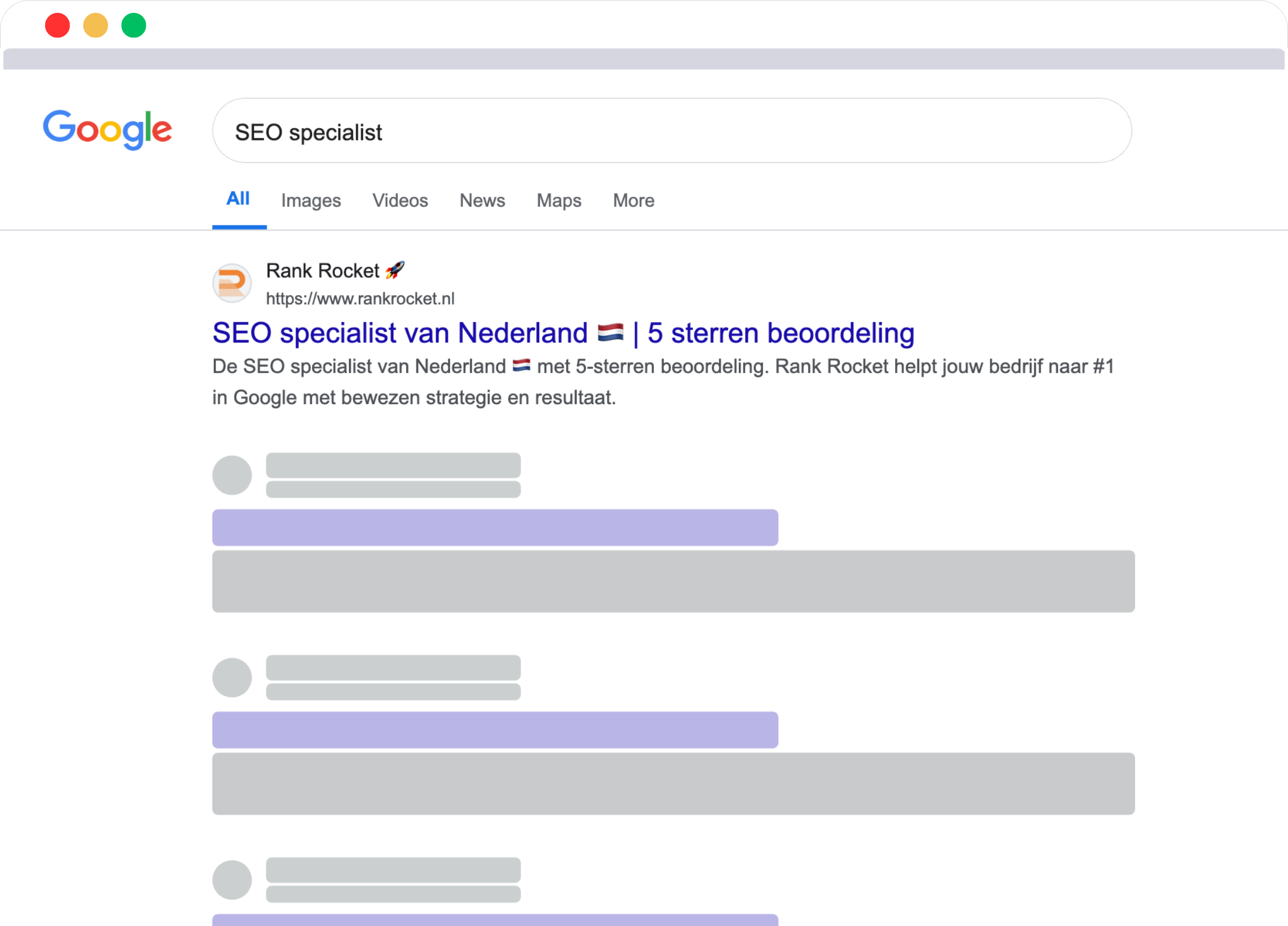Click the green maximize window button

tap(133, 25)
